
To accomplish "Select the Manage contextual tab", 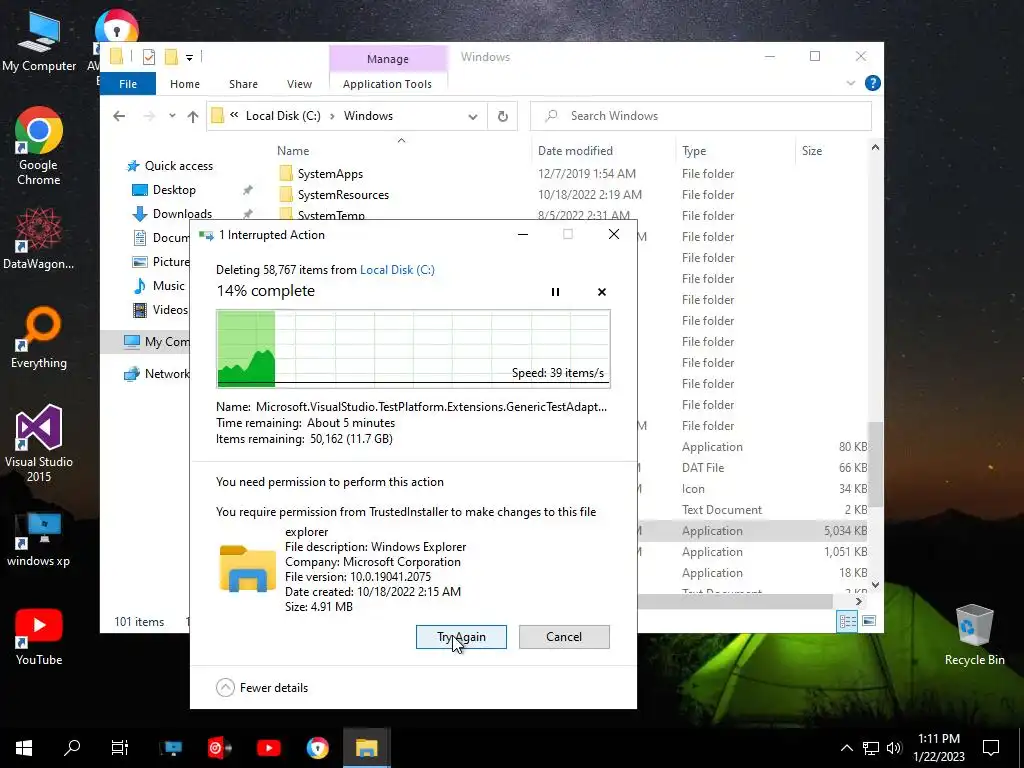I will click(x=388, y=59).
